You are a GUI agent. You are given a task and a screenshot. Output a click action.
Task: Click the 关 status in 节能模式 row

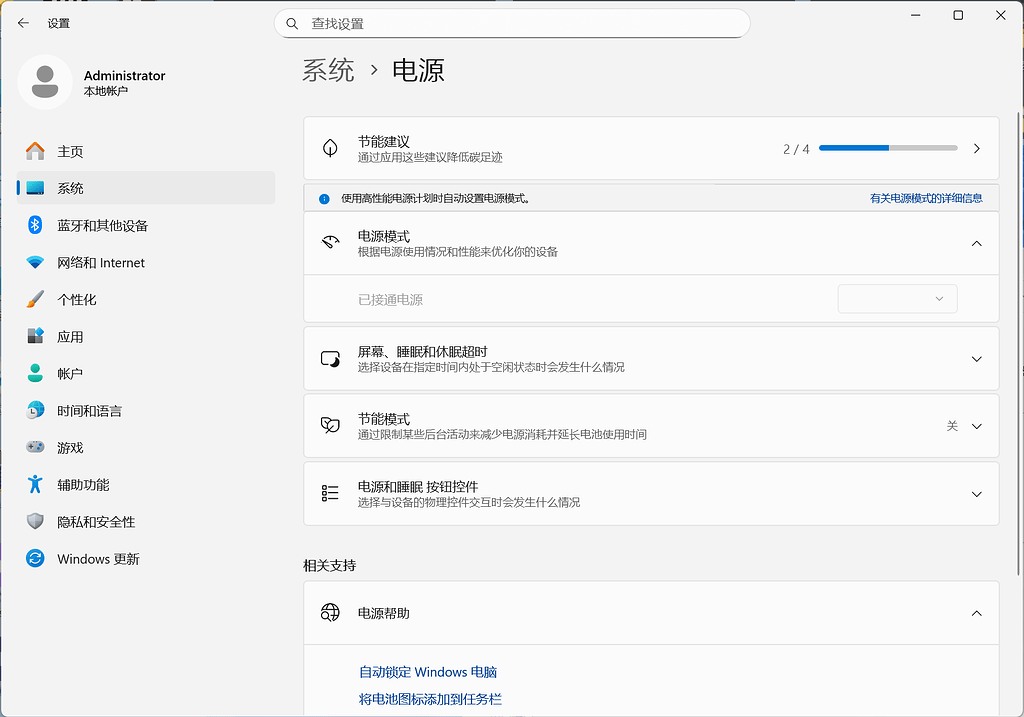tap(952, 426)
